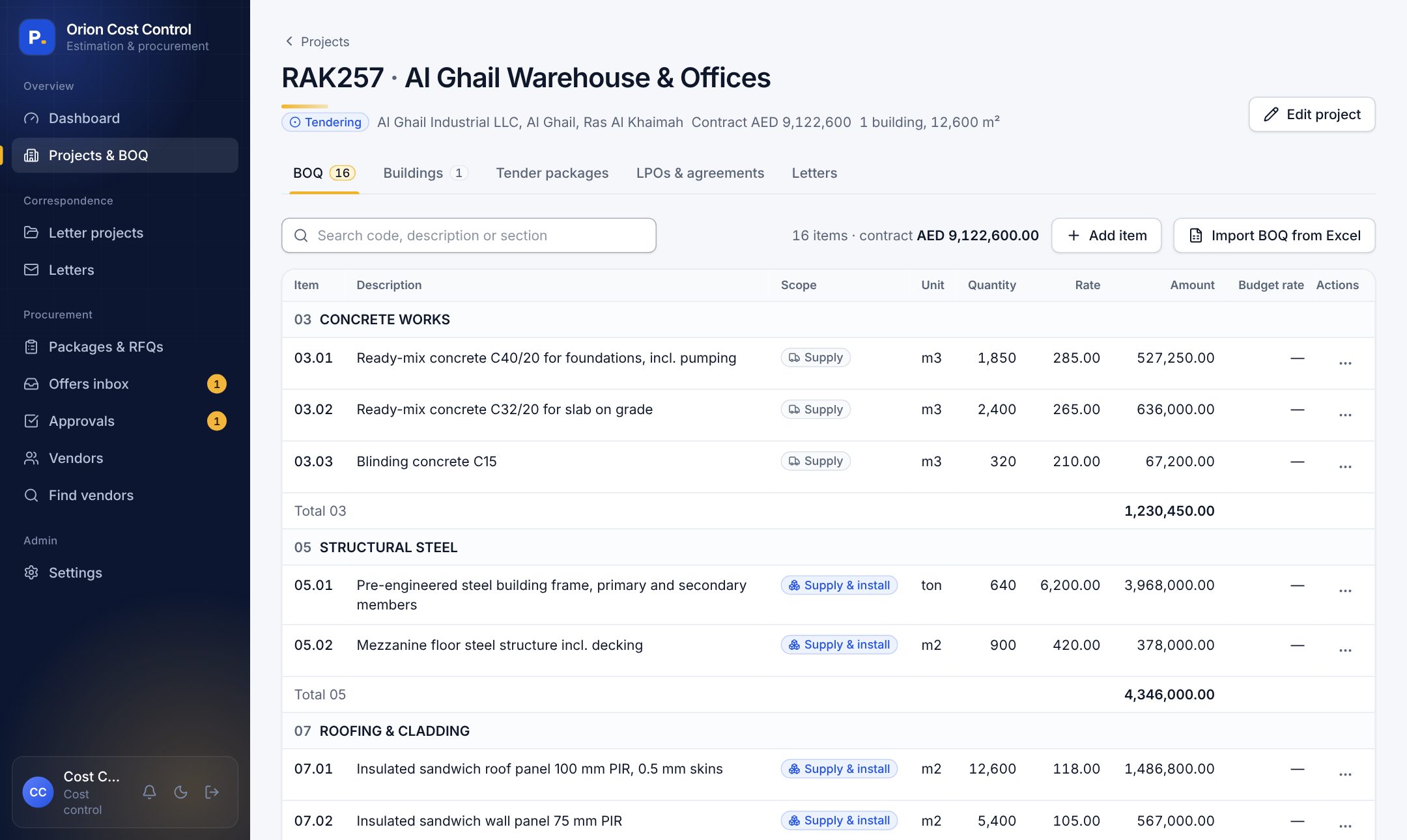Toggle dark mode with the moon icon

(180, 792)
